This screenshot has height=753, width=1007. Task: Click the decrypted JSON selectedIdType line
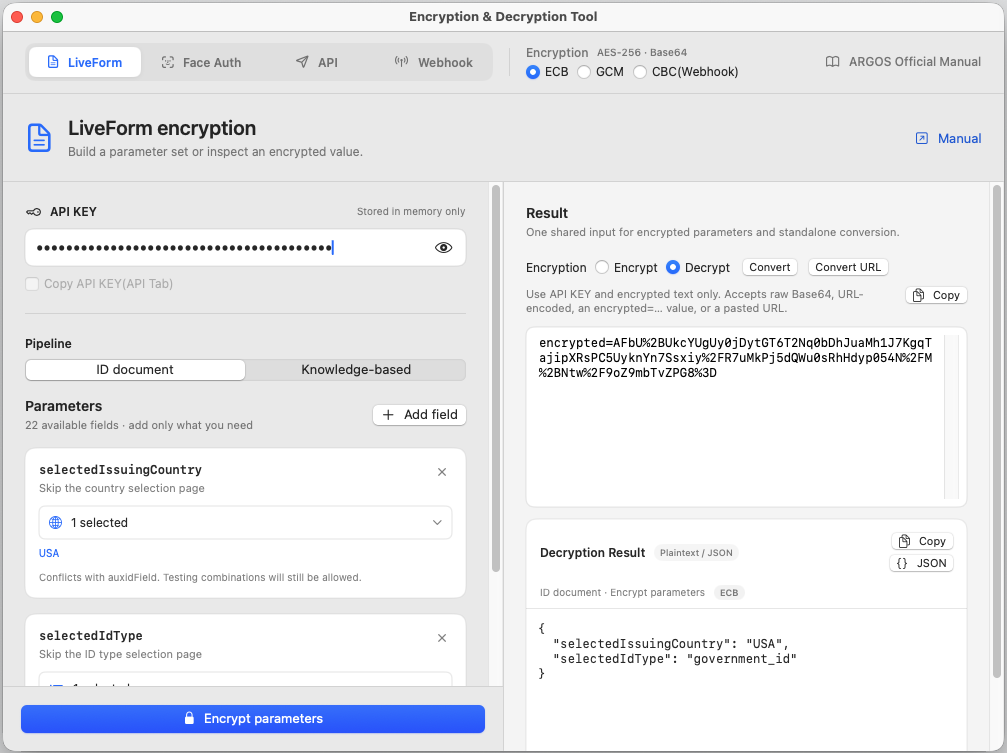(x=674, y=659)
